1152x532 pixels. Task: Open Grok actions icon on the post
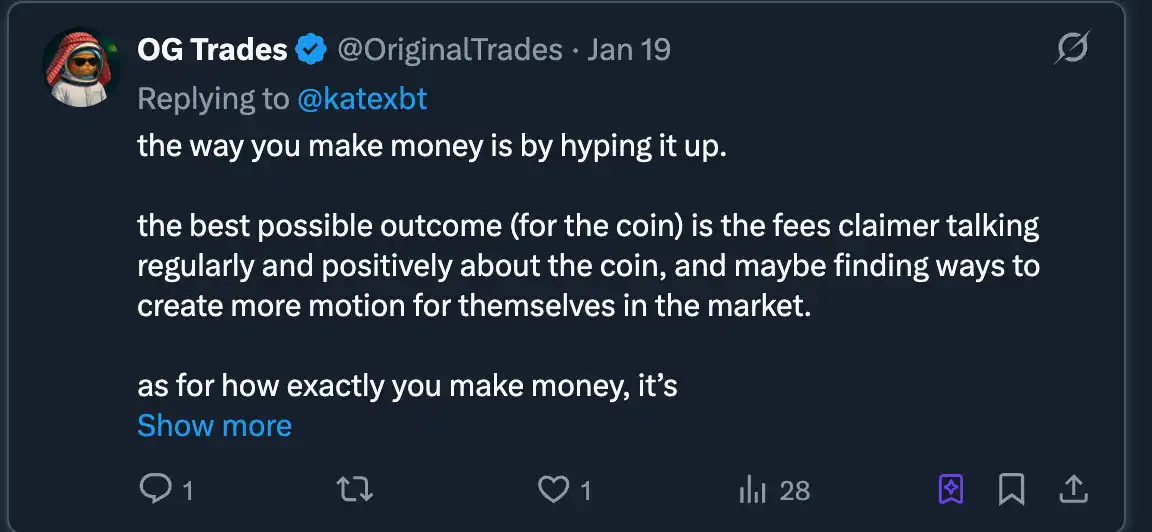pos(1072,49)
